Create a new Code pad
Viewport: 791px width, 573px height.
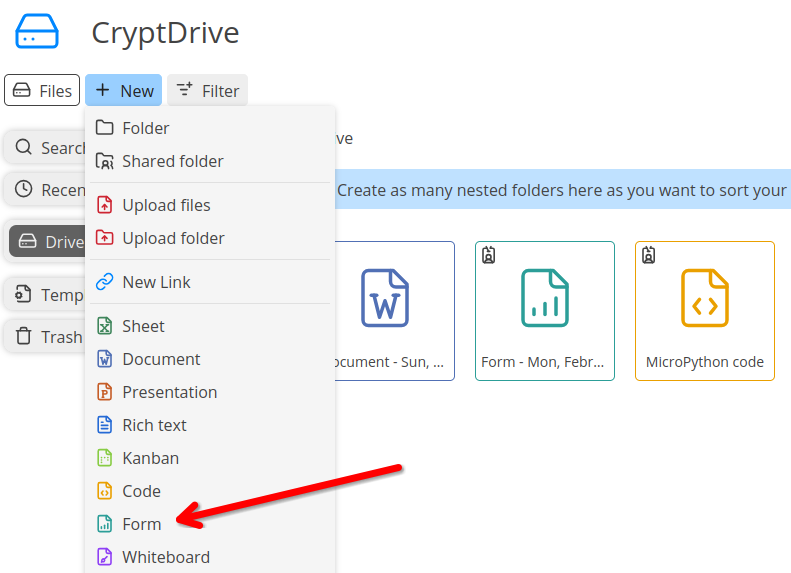point(210,491)
